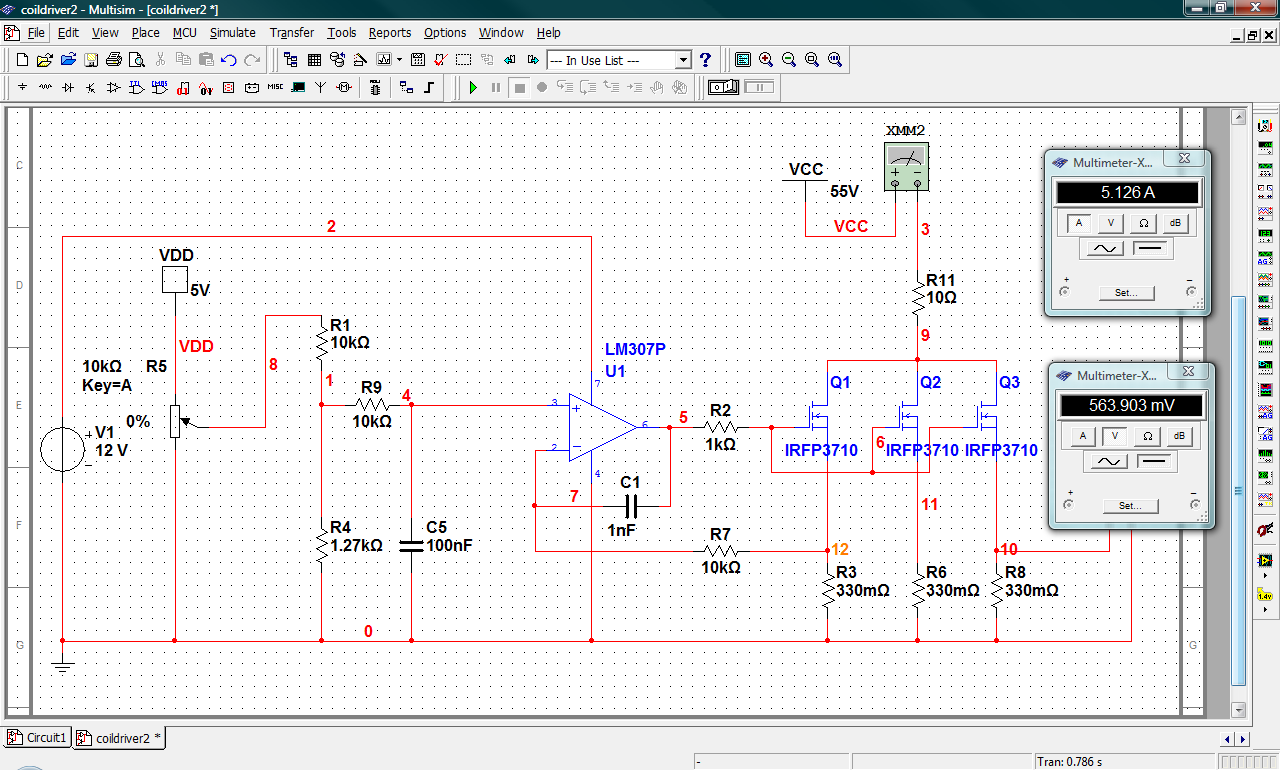The width and height of the screenshot is (1280, 770).
Task: Place a diode component
Action: click(x=68, y=88)
